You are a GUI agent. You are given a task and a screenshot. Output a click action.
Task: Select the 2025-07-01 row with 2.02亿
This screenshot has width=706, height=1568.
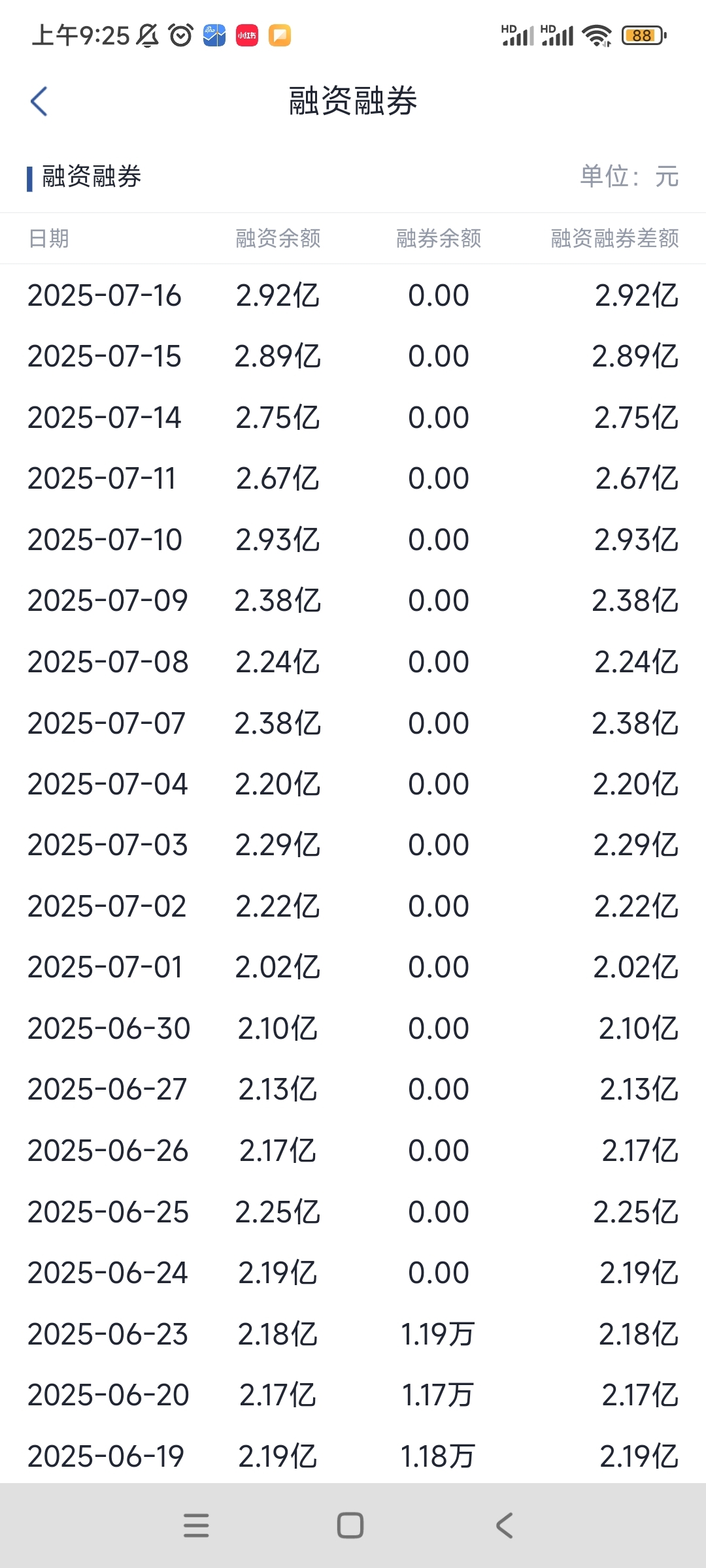click(x=353, y=967)
